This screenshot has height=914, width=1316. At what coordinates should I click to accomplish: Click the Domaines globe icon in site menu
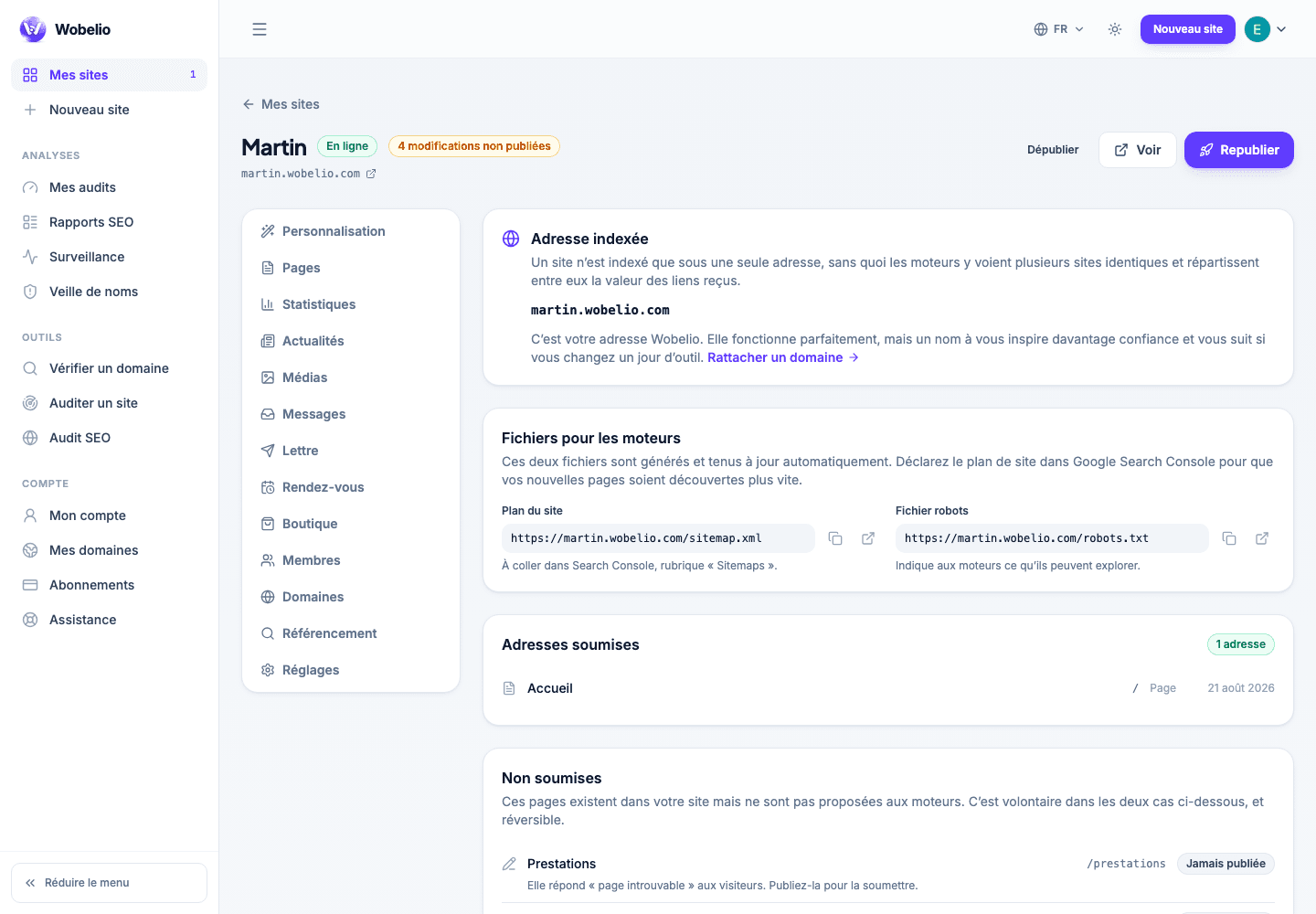coord(268,597)
